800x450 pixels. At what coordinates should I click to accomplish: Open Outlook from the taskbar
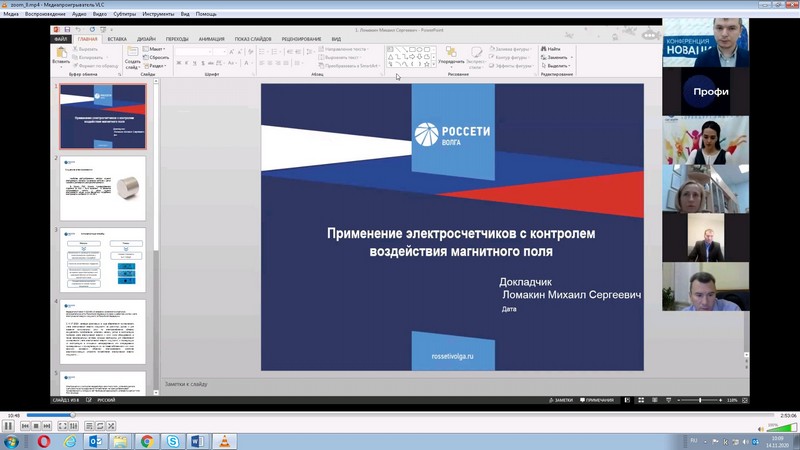95,441
